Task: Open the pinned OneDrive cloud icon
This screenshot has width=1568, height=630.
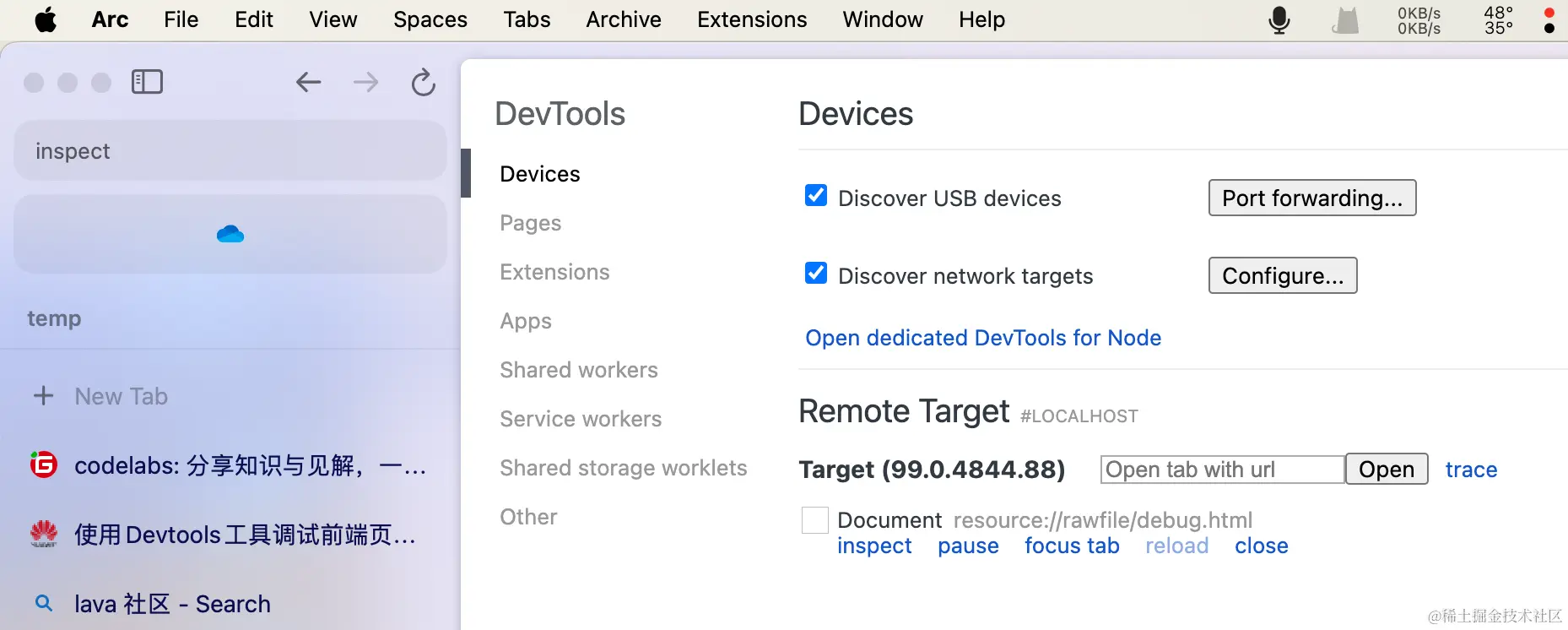Action: (x=230, y=234)
